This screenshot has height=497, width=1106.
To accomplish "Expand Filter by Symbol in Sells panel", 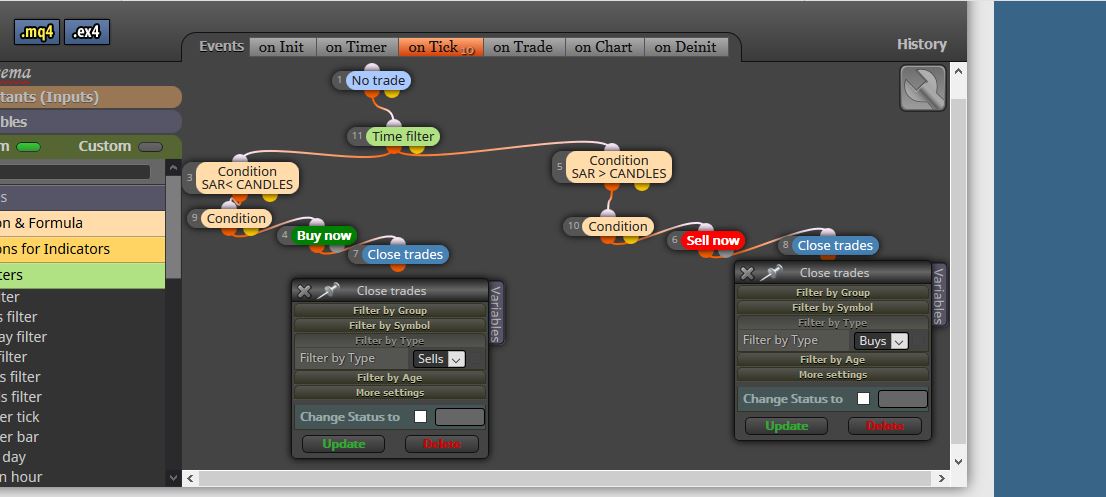I will [389, 326].
